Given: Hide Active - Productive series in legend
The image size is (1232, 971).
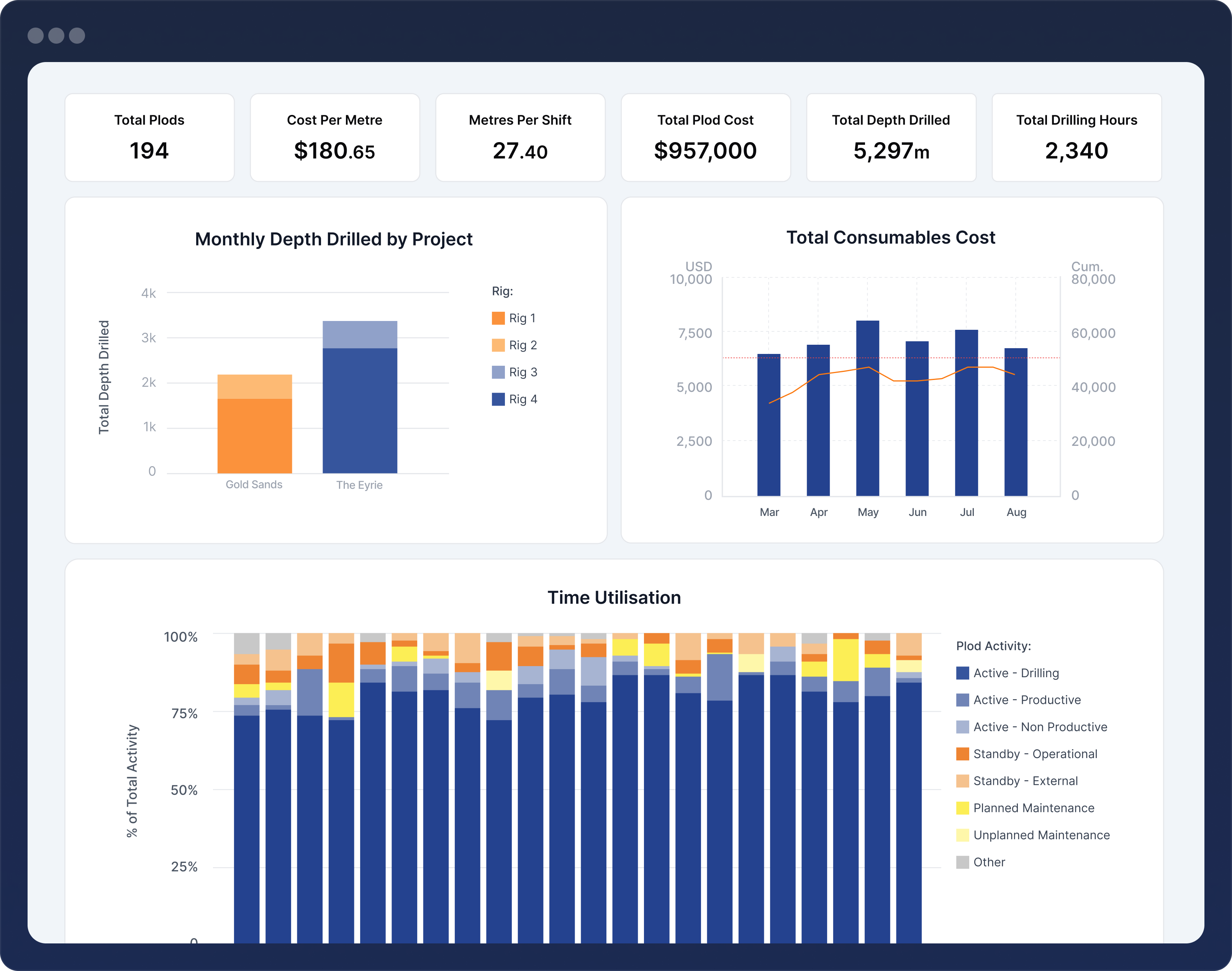Looking at the screenshot, I should (x=1026, y=700).
